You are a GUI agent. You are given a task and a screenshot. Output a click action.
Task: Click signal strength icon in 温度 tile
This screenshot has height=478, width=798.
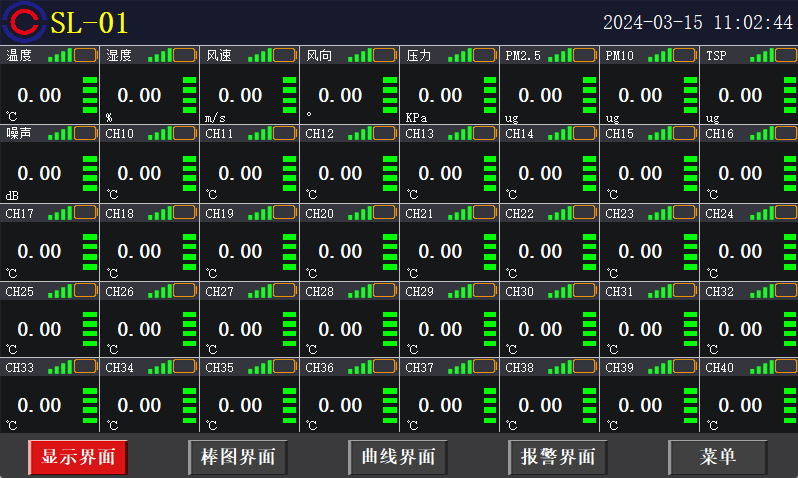point(60,55)
